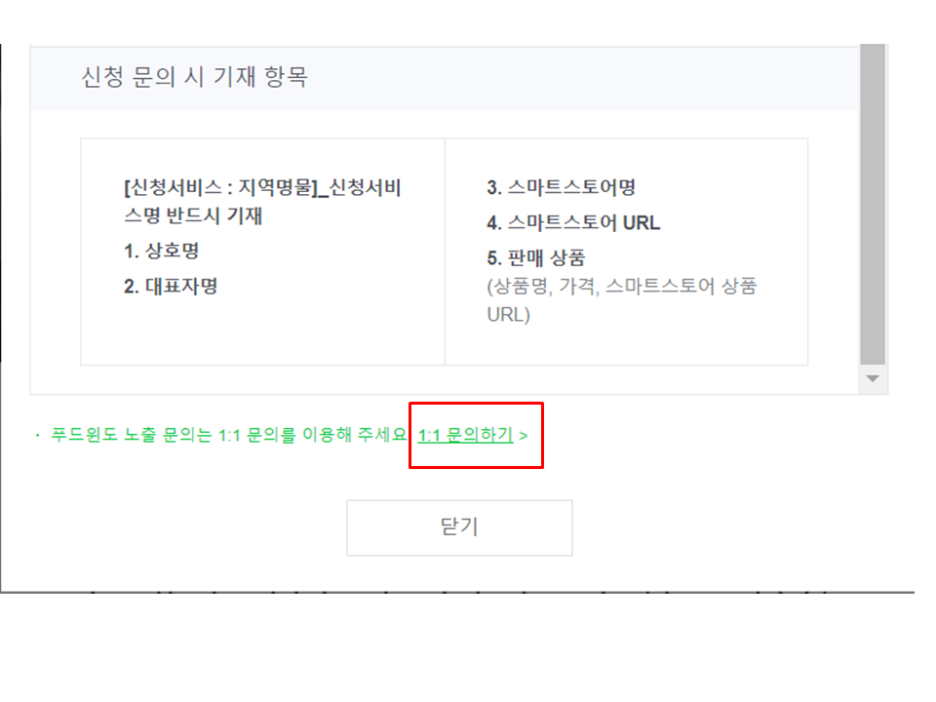The height and width of the screenshot is (702, 936).
Task: Select the 4. 스마트스토어 URL item
Action: [x=574, y=223]
